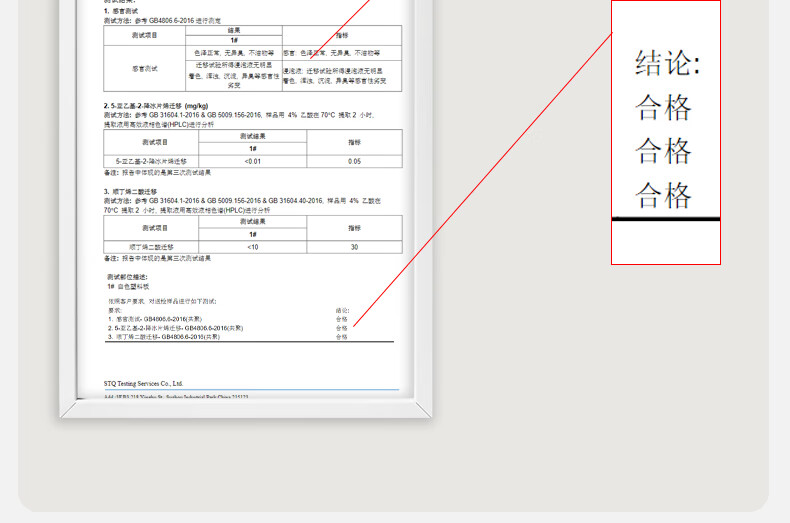Click STQ Testing Services Co., Ltd. text
This screenshot has height=523, width=790.
pos(143,382)
